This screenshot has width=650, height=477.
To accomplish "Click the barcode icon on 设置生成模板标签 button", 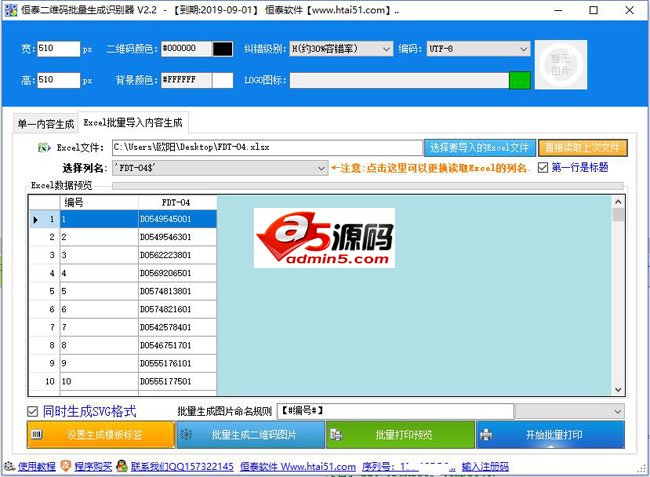I will tap(37, 434).
